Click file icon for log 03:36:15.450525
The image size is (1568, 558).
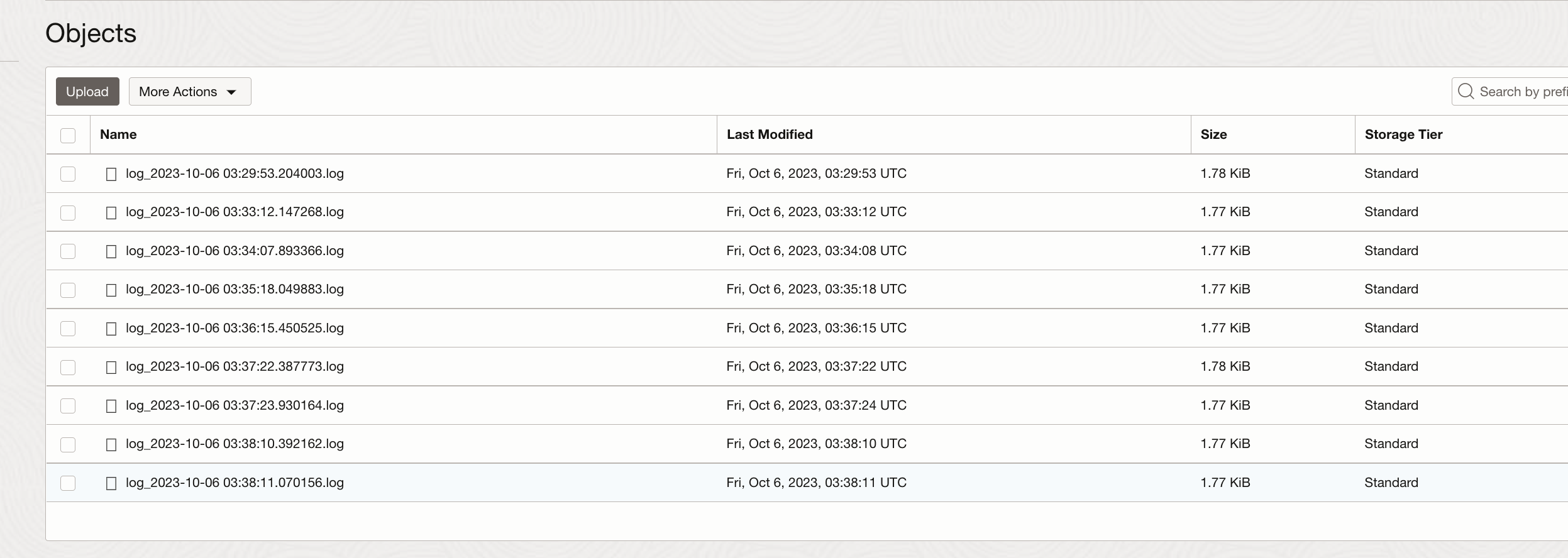pyautogui.click(x=111, y=329)
